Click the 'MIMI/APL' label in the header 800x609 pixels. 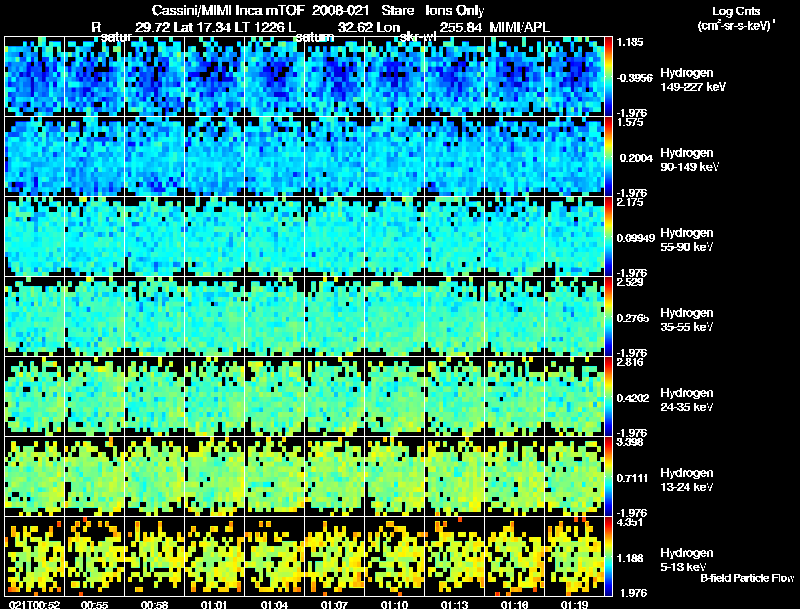[x=519, y=27]
